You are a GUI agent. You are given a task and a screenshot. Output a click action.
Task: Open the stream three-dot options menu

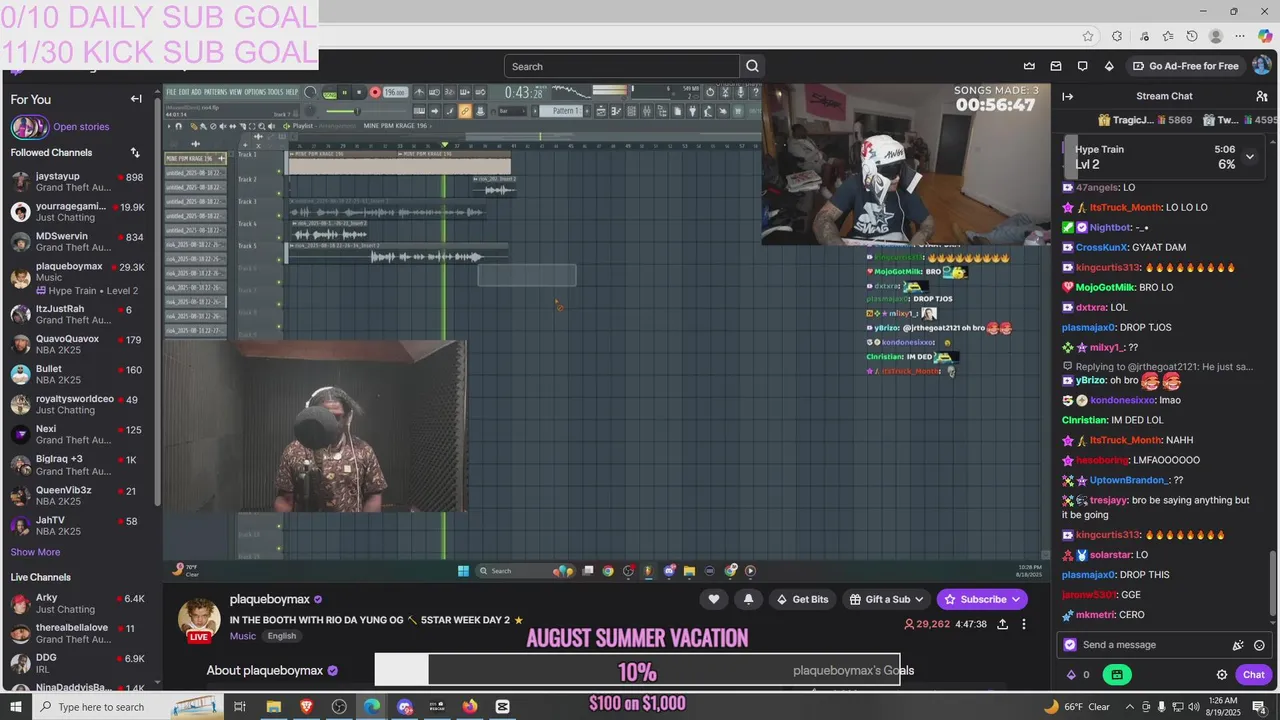[1023, 624]
